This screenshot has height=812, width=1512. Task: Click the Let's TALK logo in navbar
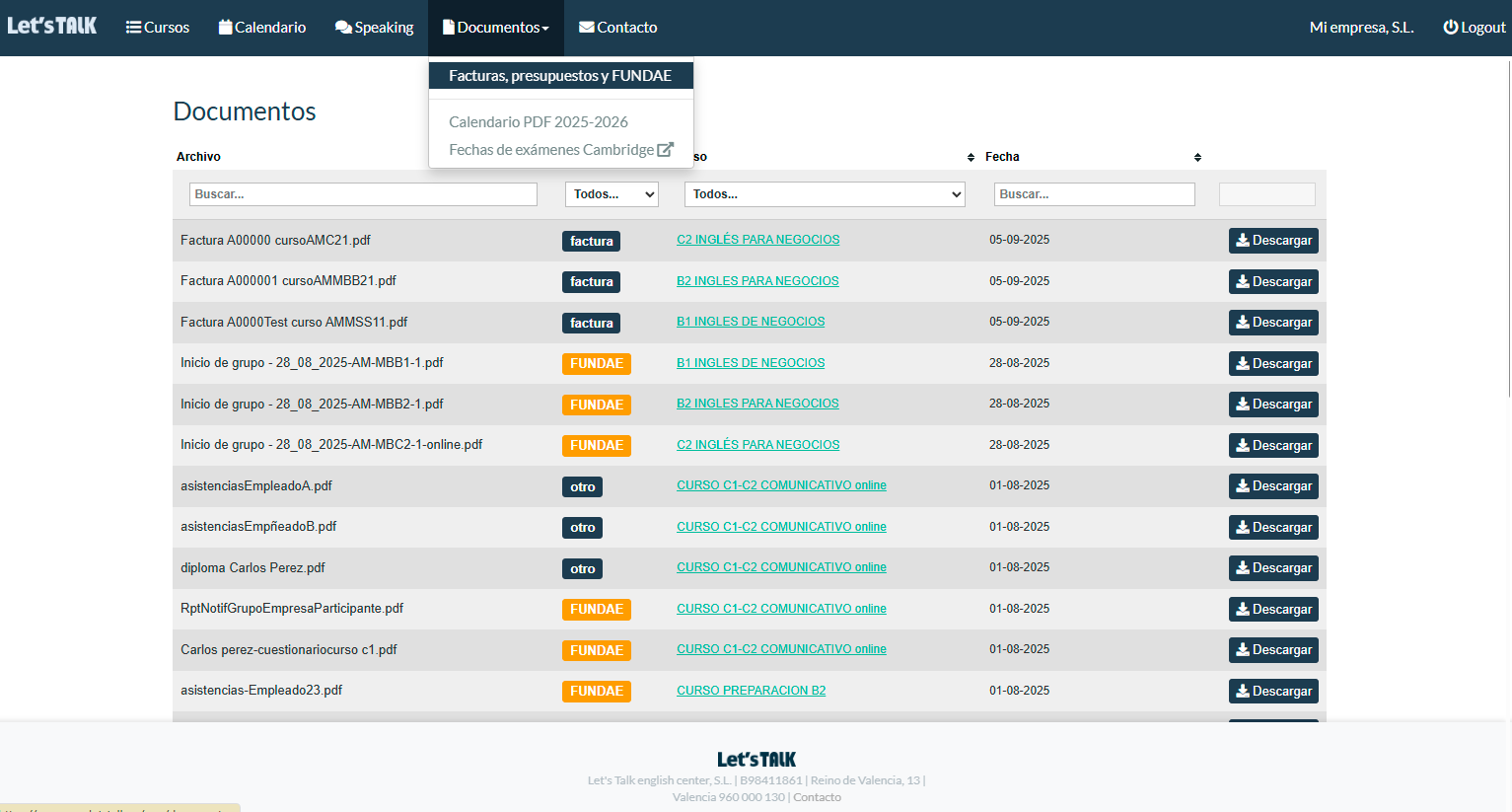click(52, 26)
